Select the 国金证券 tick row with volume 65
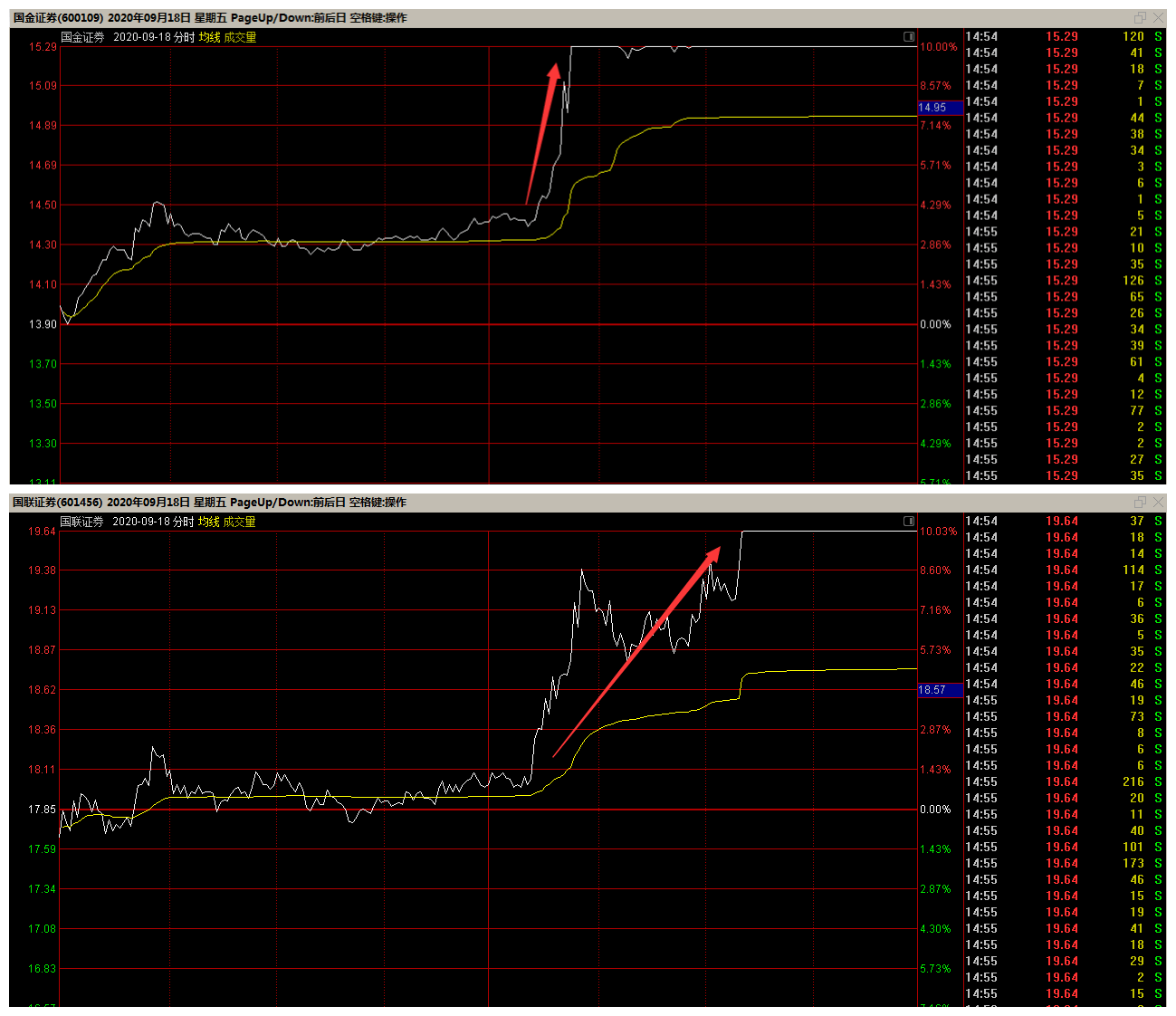The width and height of the screenshot is (1176, 1016). click(x=1065, y=297)
